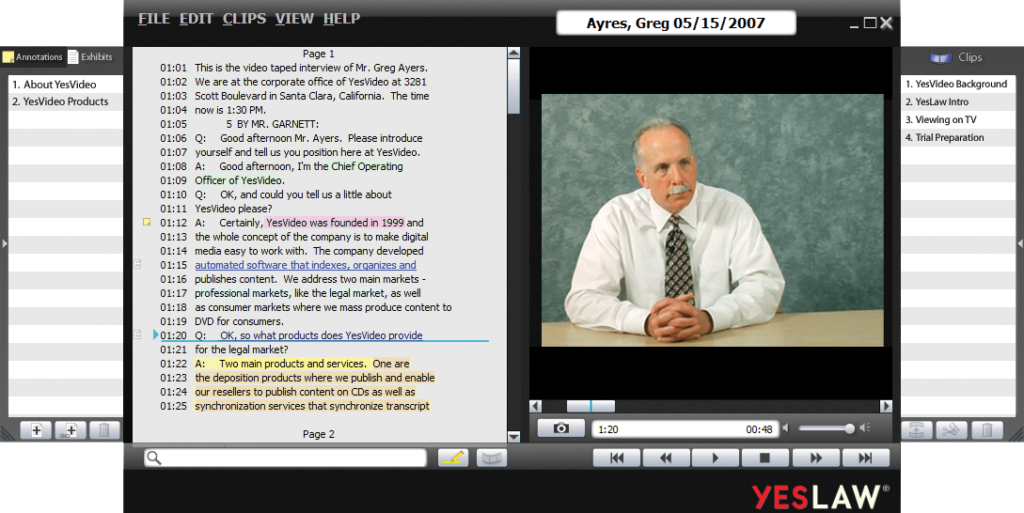The height and width of the screenshot is (513, 1024).
Task: Add a linked annotation with the chain-plus icon
Action: [x=71, y=430]
